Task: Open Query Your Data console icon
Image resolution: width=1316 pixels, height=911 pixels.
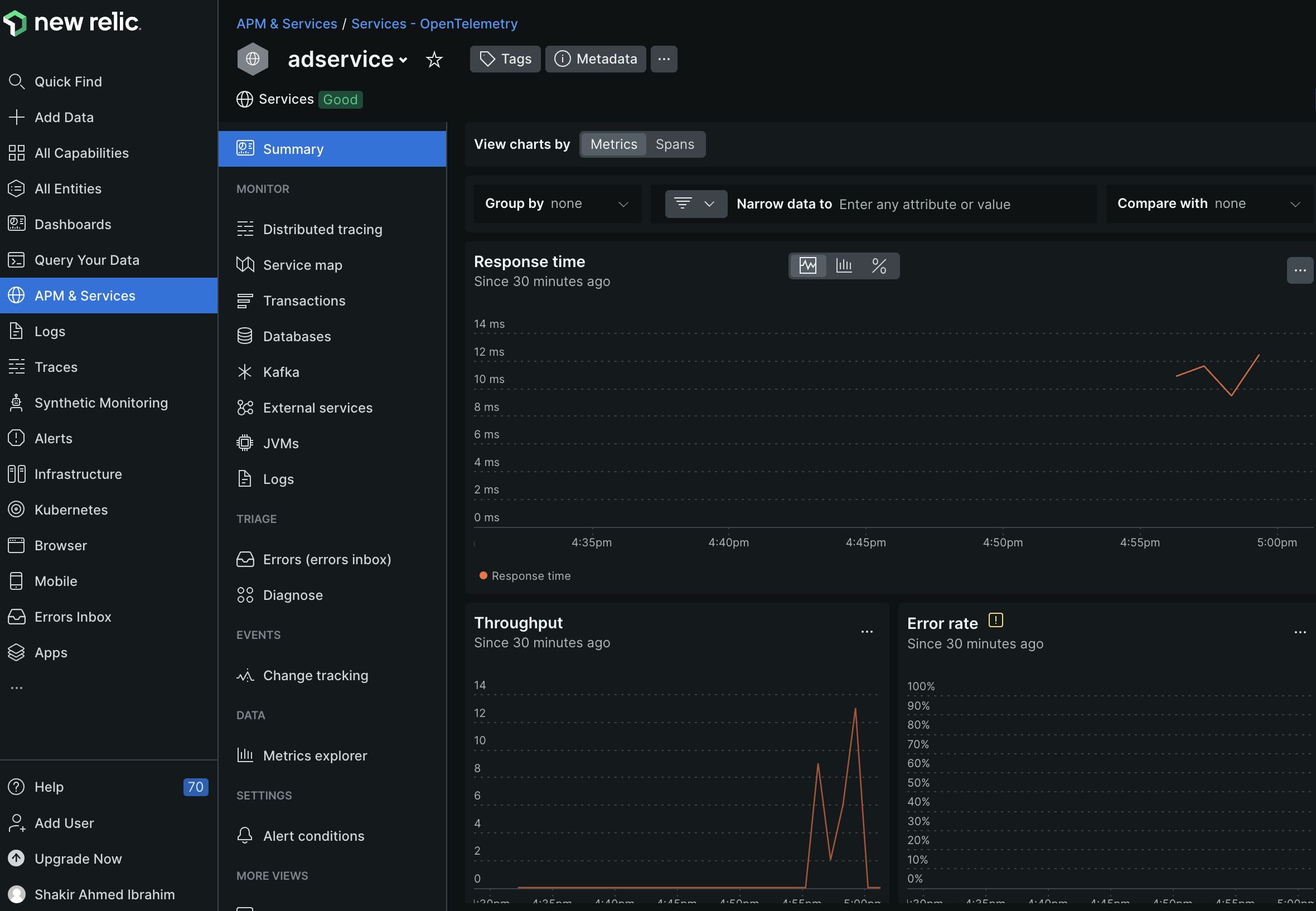Action: click(x=17, y=260)
